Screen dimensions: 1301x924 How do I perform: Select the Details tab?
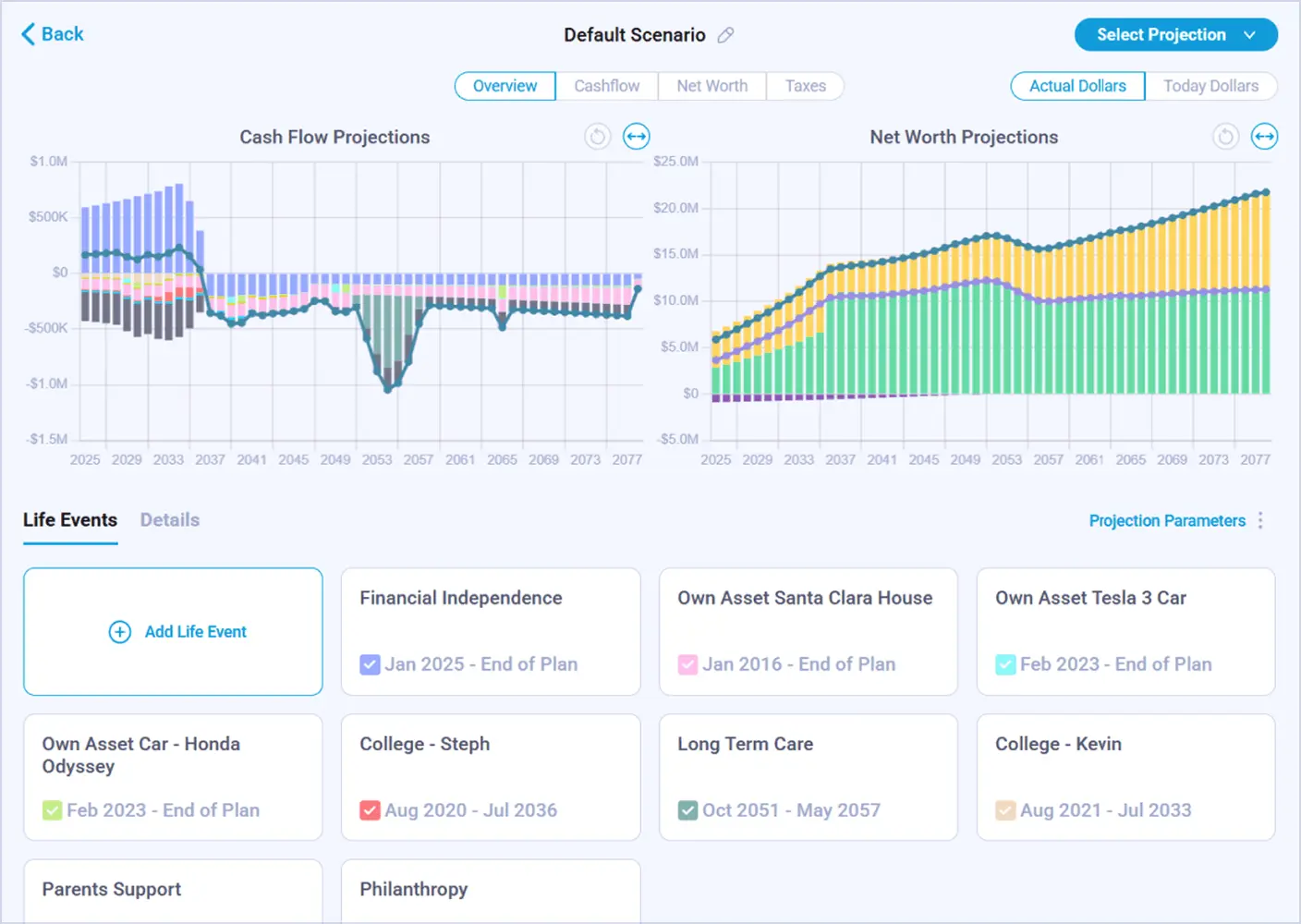click(170, 520)
